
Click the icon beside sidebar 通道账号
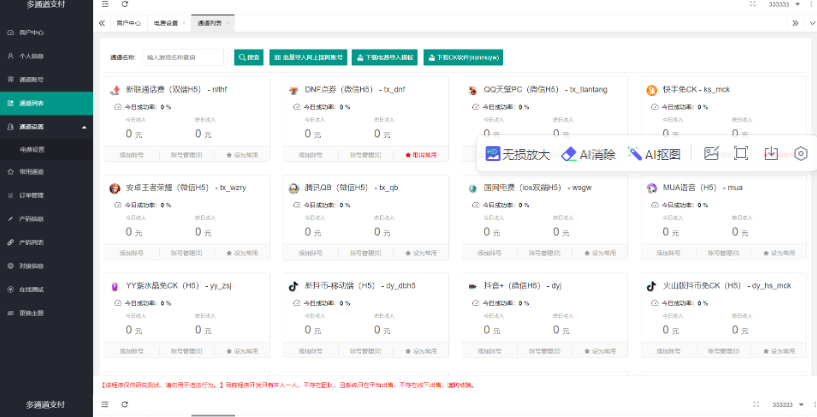10,79
